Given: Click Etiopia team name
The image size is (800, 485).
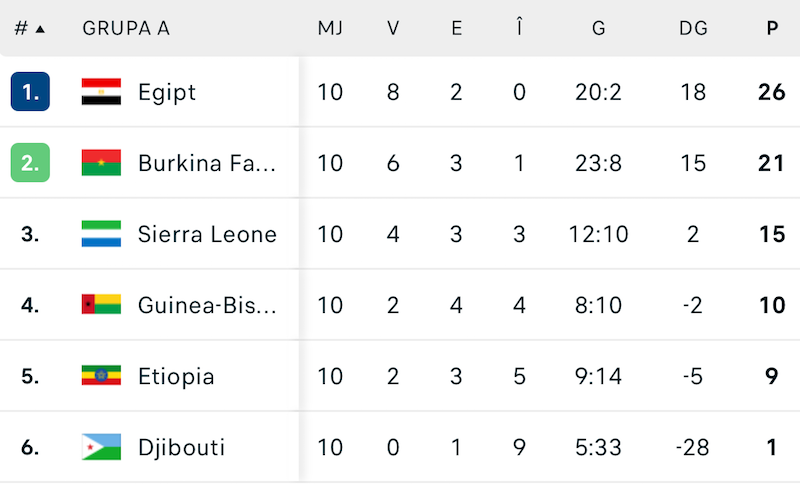Looking at the screenshot, I should [x=176, y=376].
